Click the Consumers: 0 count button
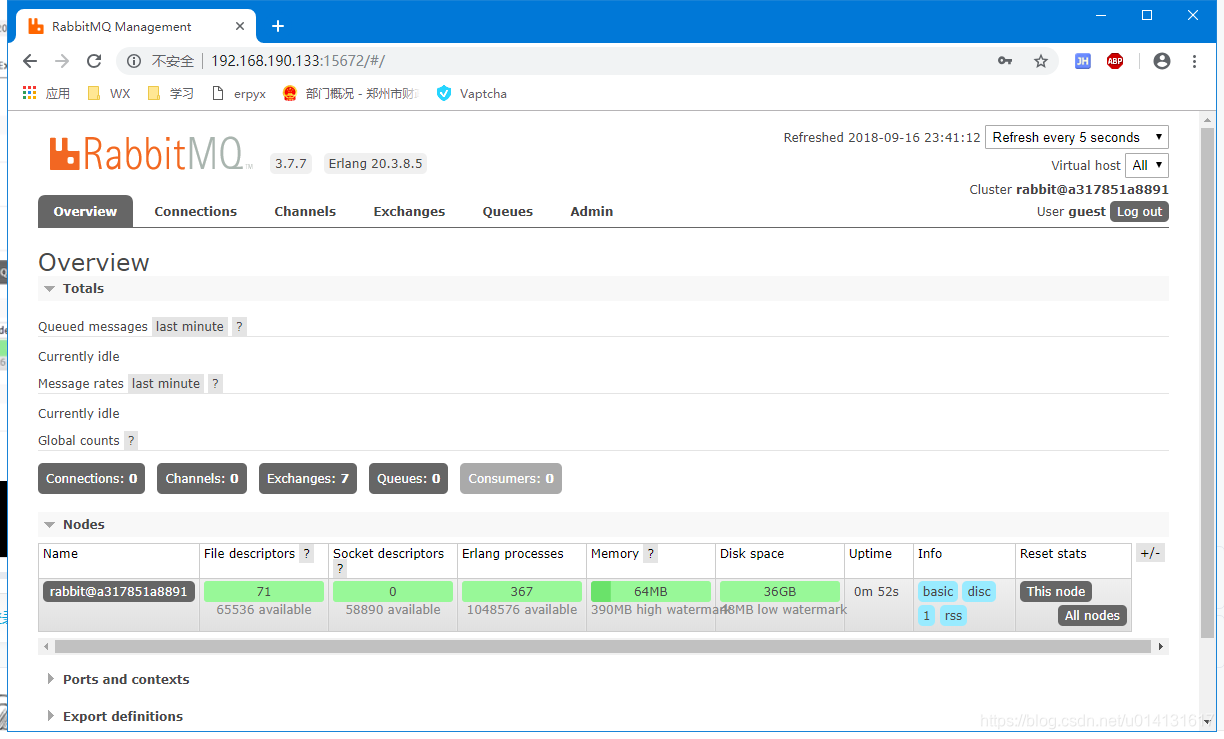This screenshot has height=739, width=1224. (511, 479)
